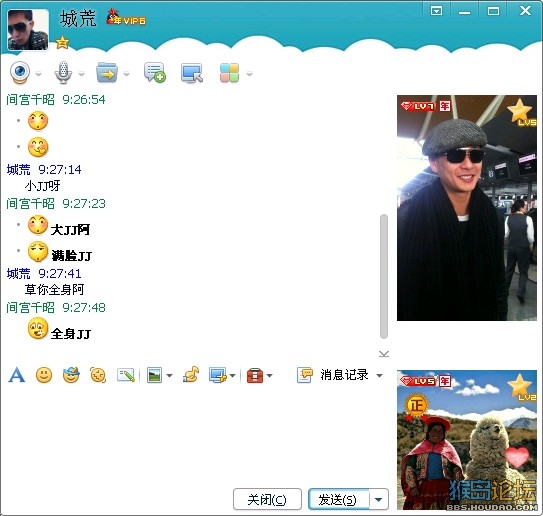Start a voice call with microphone icon
Viewport: 543px width, 516px height.
63,72
